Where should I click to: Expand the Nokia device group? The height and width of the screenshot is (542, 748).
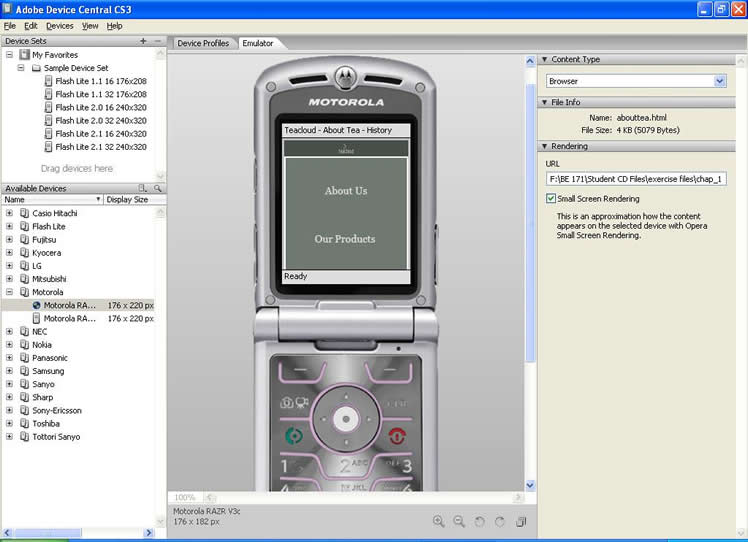10,344
